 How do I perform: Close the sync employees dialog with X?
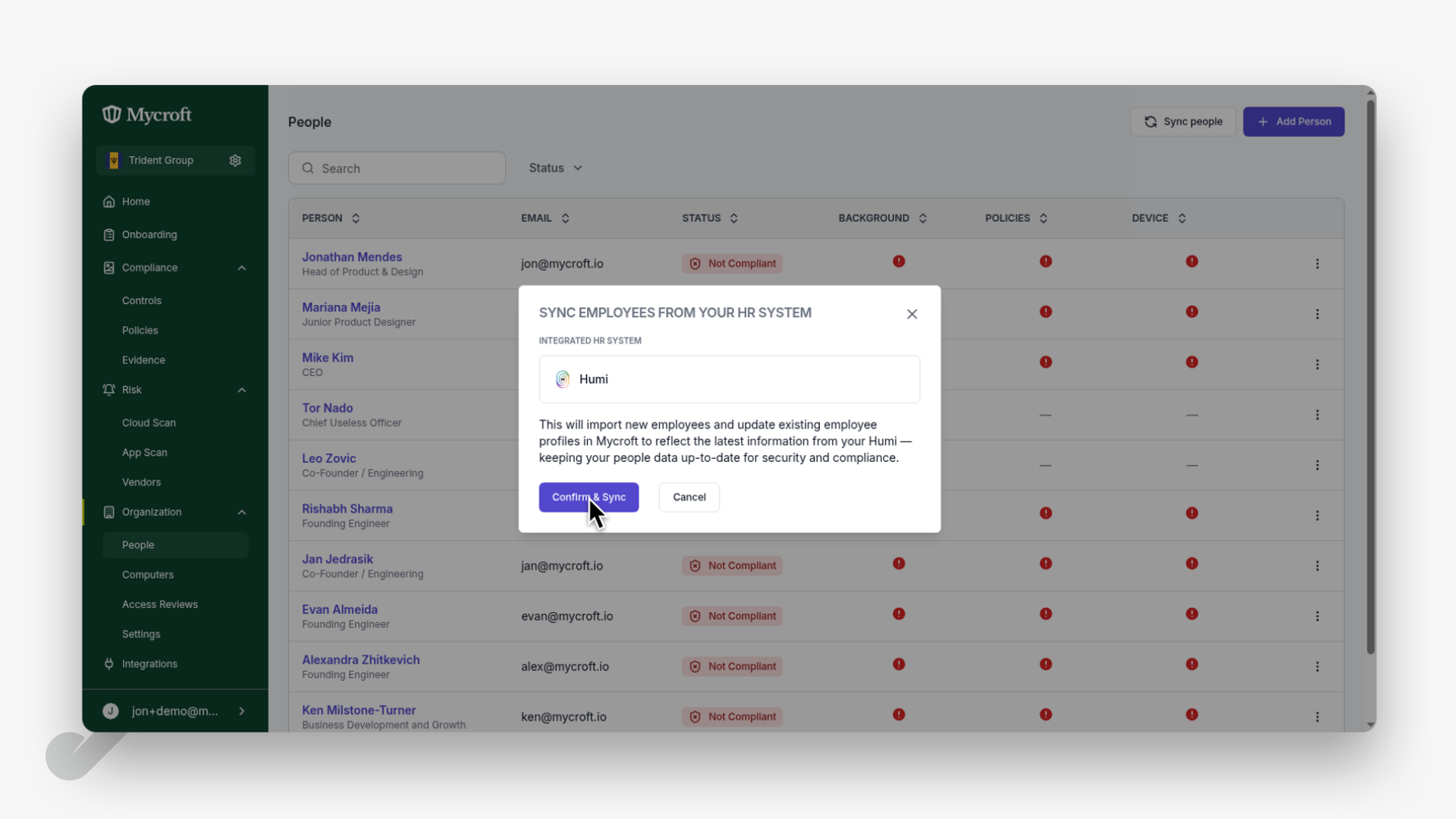click(912, 314)
